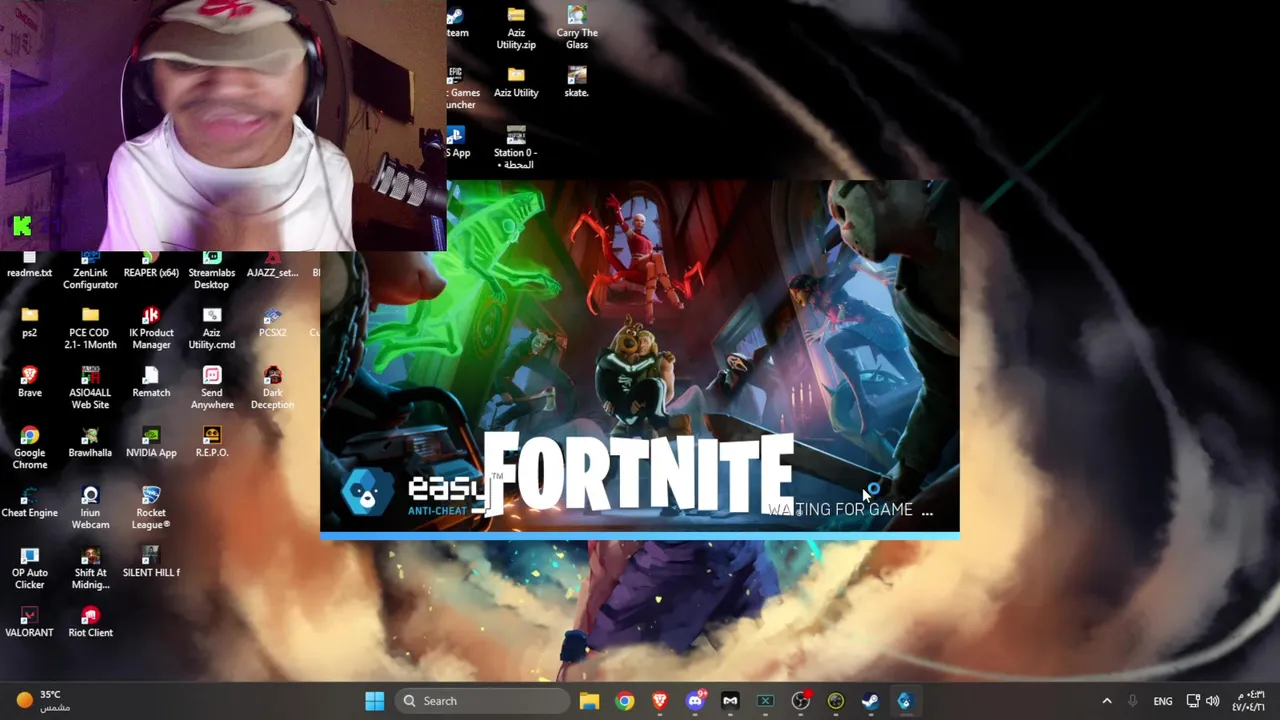The width and height of the screenshot is (1280, 720).
Task: Select the Aziz Utility folder icon
Action: [516, 82]
